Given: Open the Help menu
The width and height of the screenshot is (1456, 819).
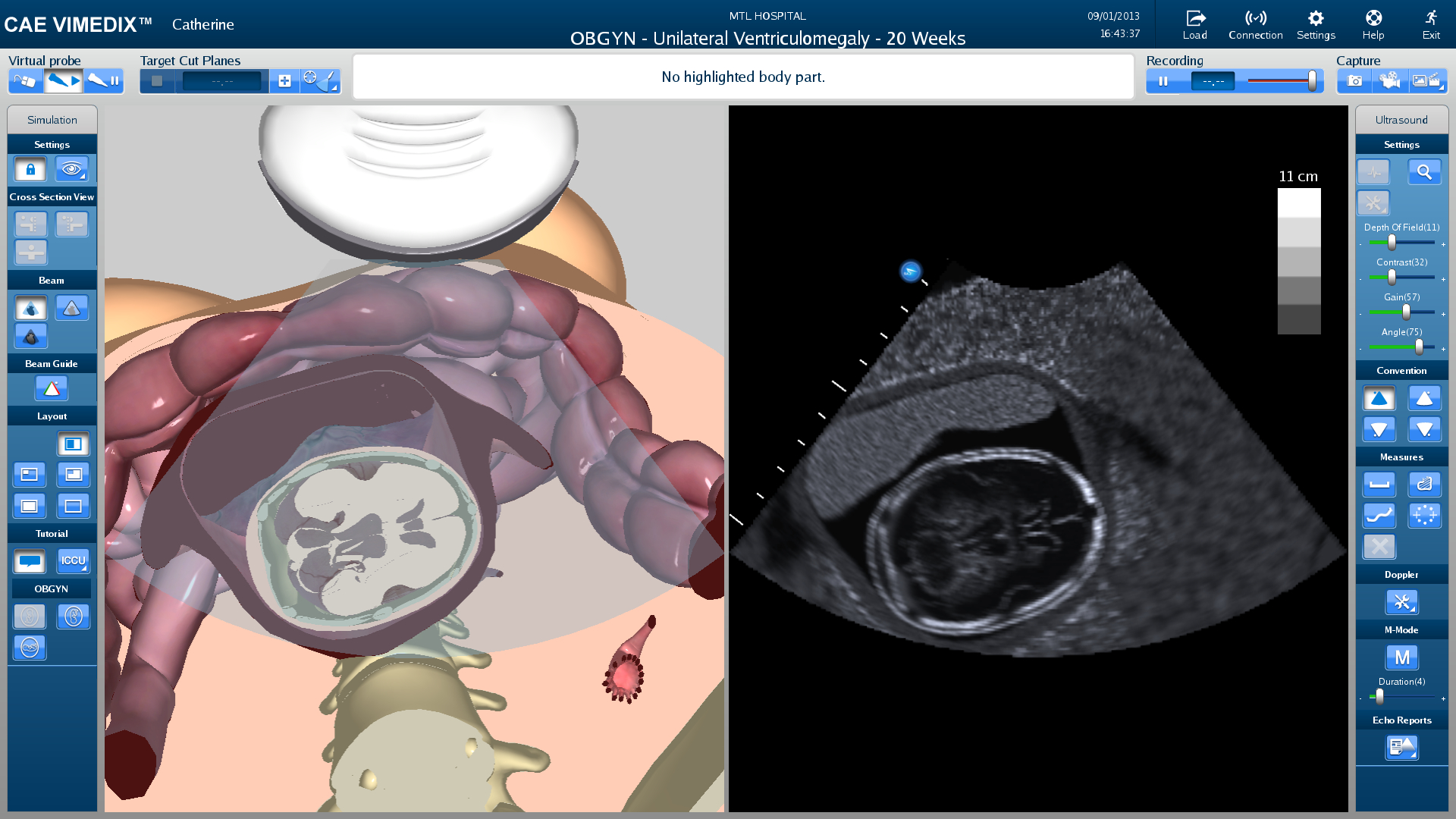Looking at the screenshot, I should [1373, 24].
